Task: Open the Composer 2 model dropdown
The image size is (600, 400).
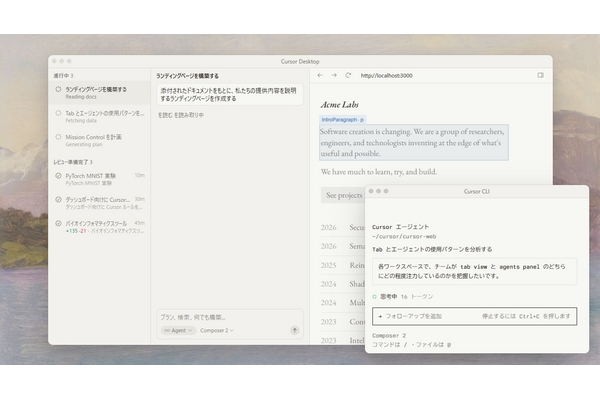Action: point(217,329)
